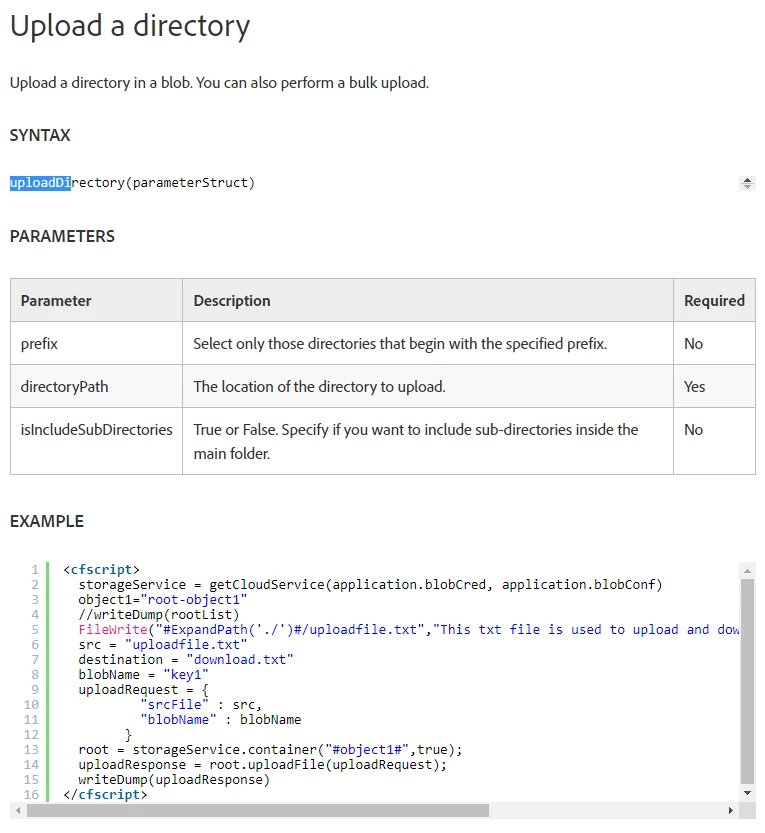The height and width of the screenshot is (833, 765).
Task: Click the horizontal scrollbar left arrow
Action: click(19, 811)
